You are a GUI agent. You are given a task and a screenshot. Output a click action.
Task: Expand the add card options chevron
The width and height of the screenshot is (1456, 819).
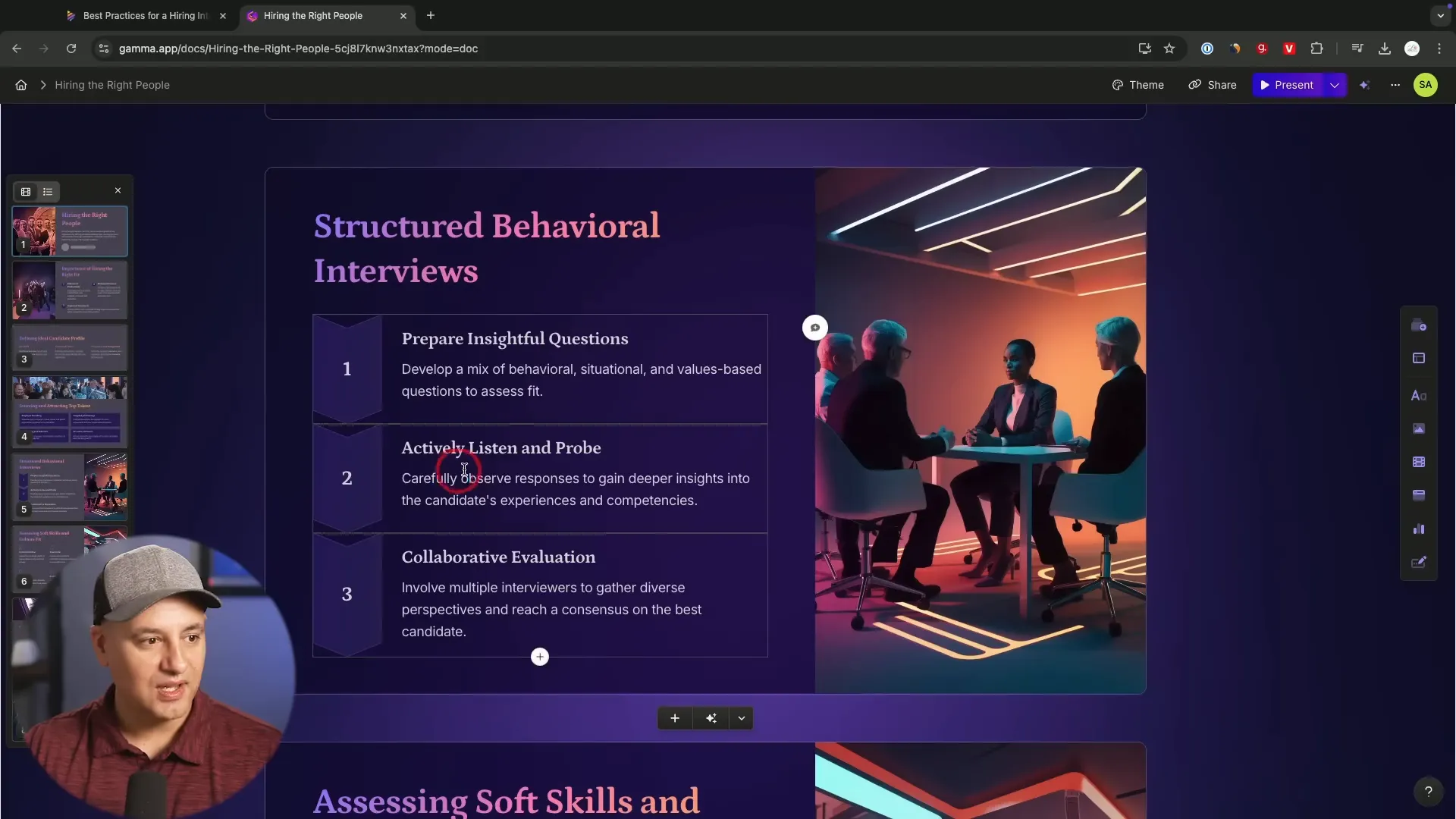click(741, 718)
